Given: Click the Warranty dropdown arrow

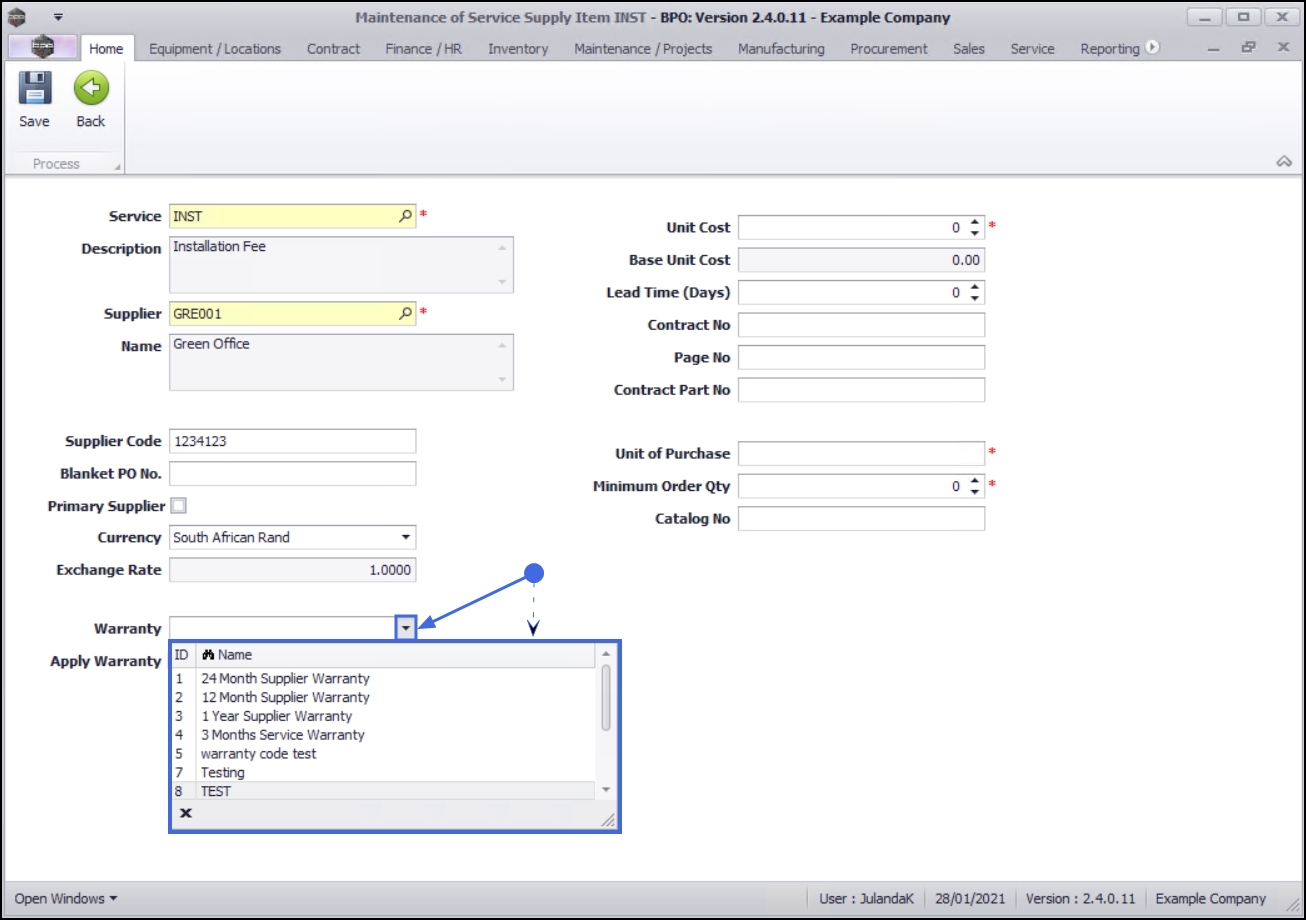Looking at the screenshot, I should click(406, 628).
